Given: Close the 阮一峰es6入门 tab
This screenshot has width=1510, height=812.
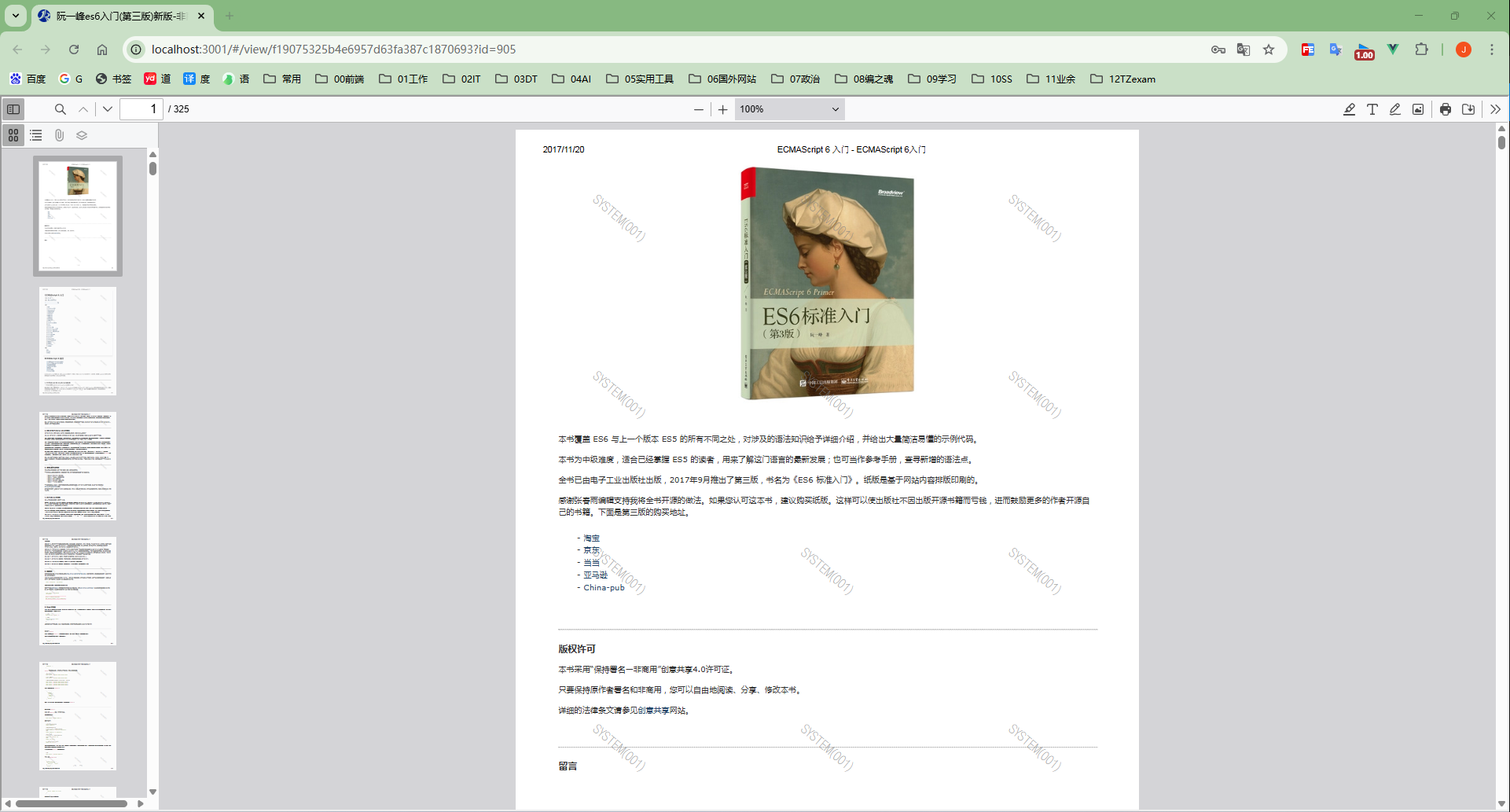Looking at the screenshot, I should click(201, 16).
